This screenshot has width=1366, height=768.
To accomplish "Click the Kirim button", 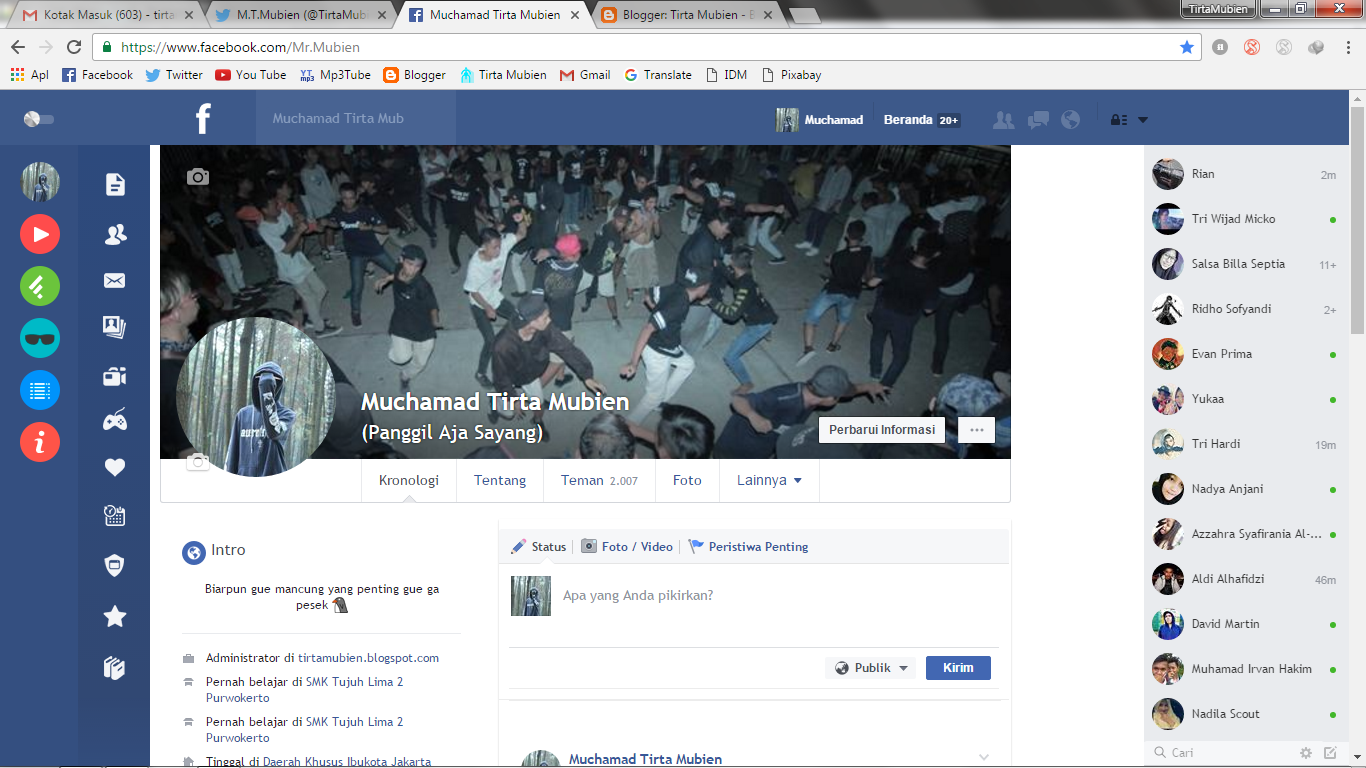I will pyautogui.click(x=957, y=667).
